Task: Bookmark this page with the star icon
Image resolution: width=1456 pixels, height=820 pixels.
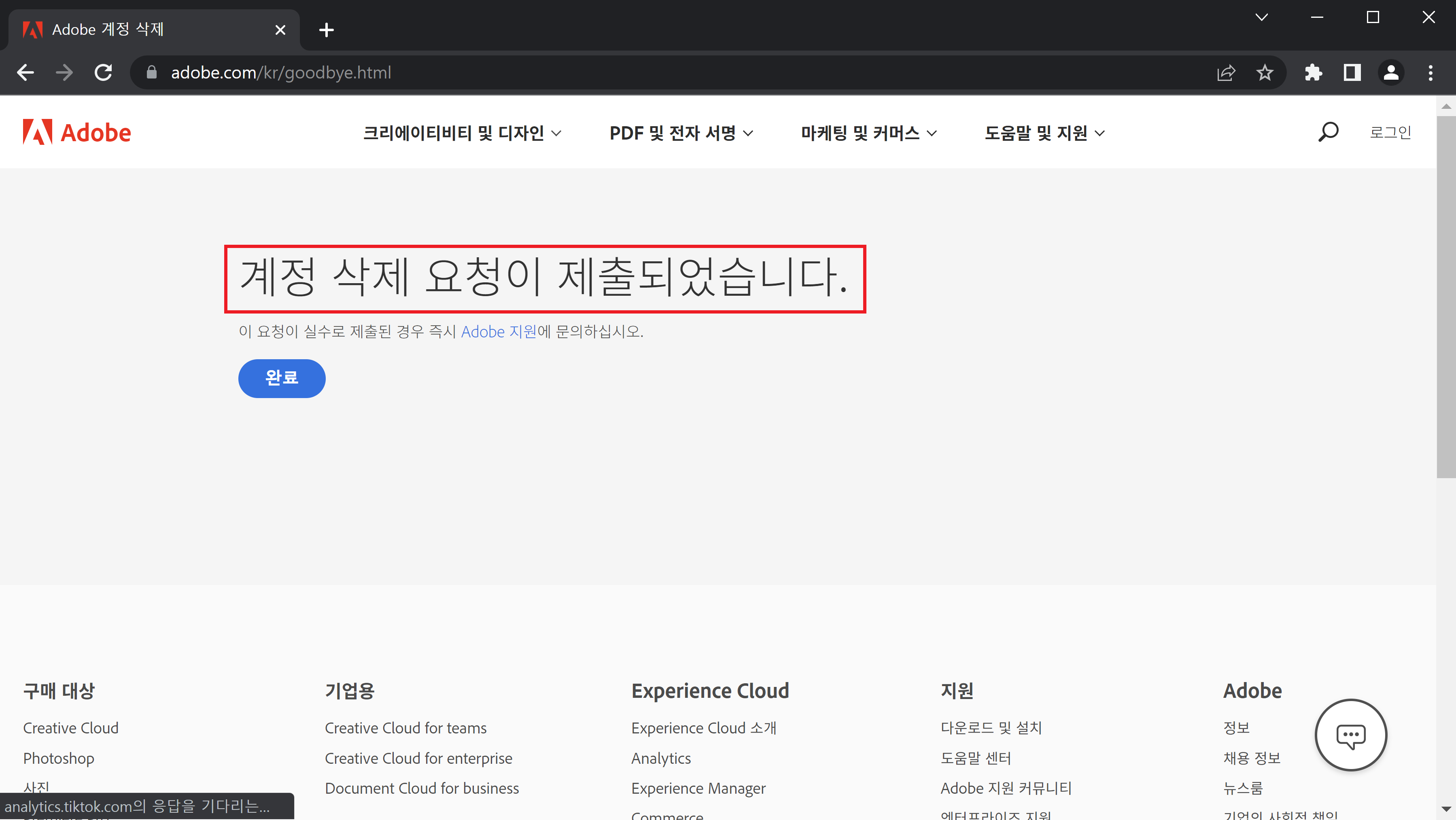Action: pos(1265,72)
